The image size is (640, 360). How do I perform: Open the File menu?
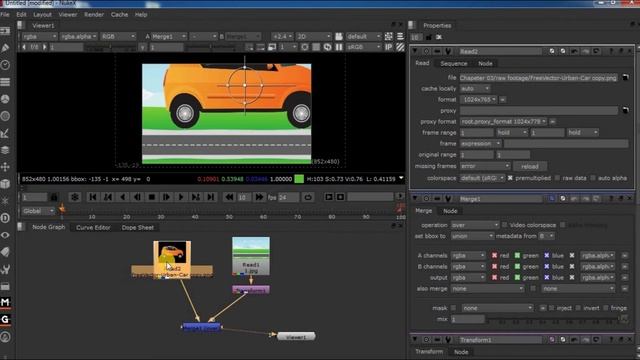pyautogui.click(x=5, y=14)
